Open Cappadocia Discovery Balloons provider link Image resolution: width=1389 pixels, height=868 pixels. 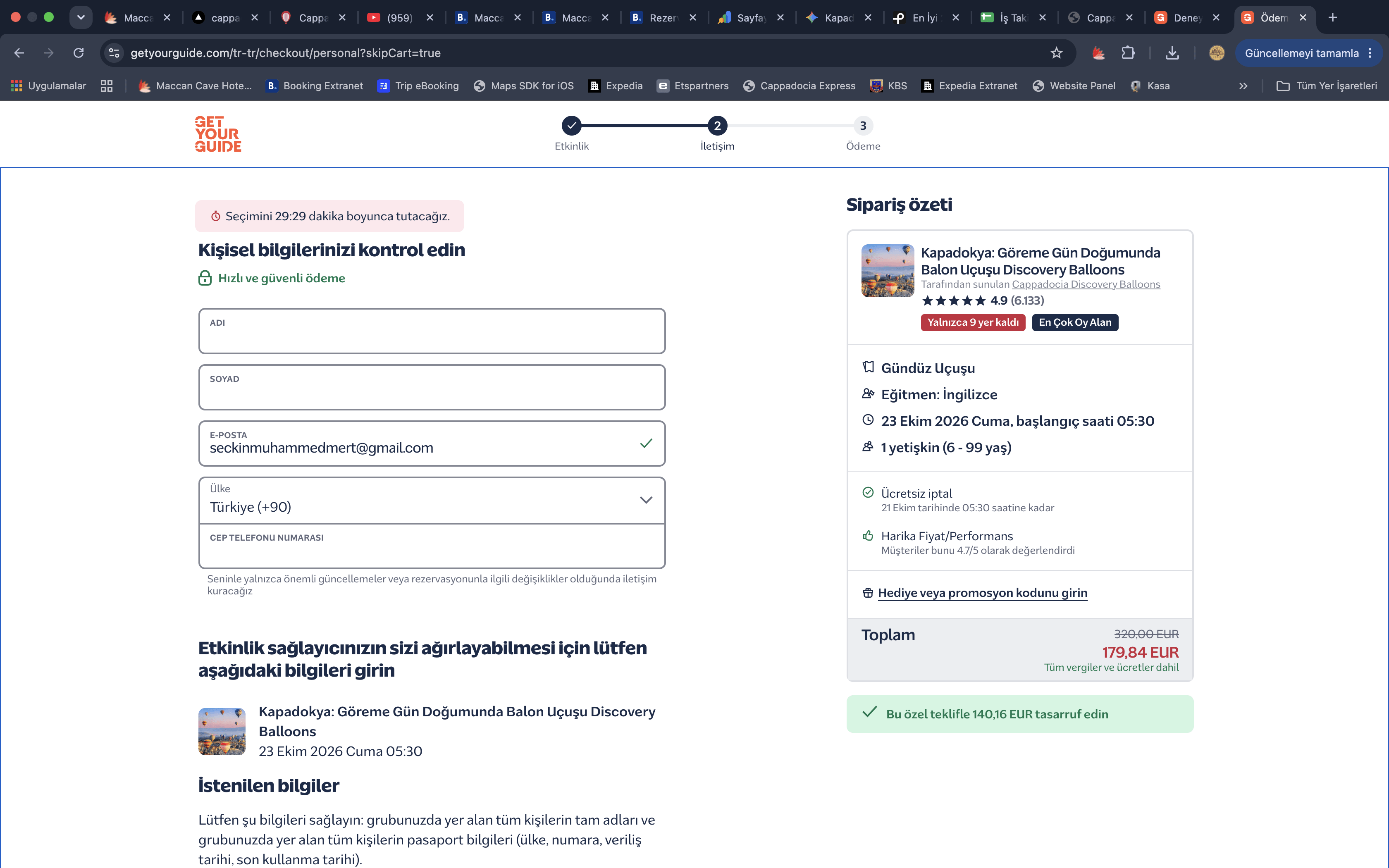pos(1086,284)
